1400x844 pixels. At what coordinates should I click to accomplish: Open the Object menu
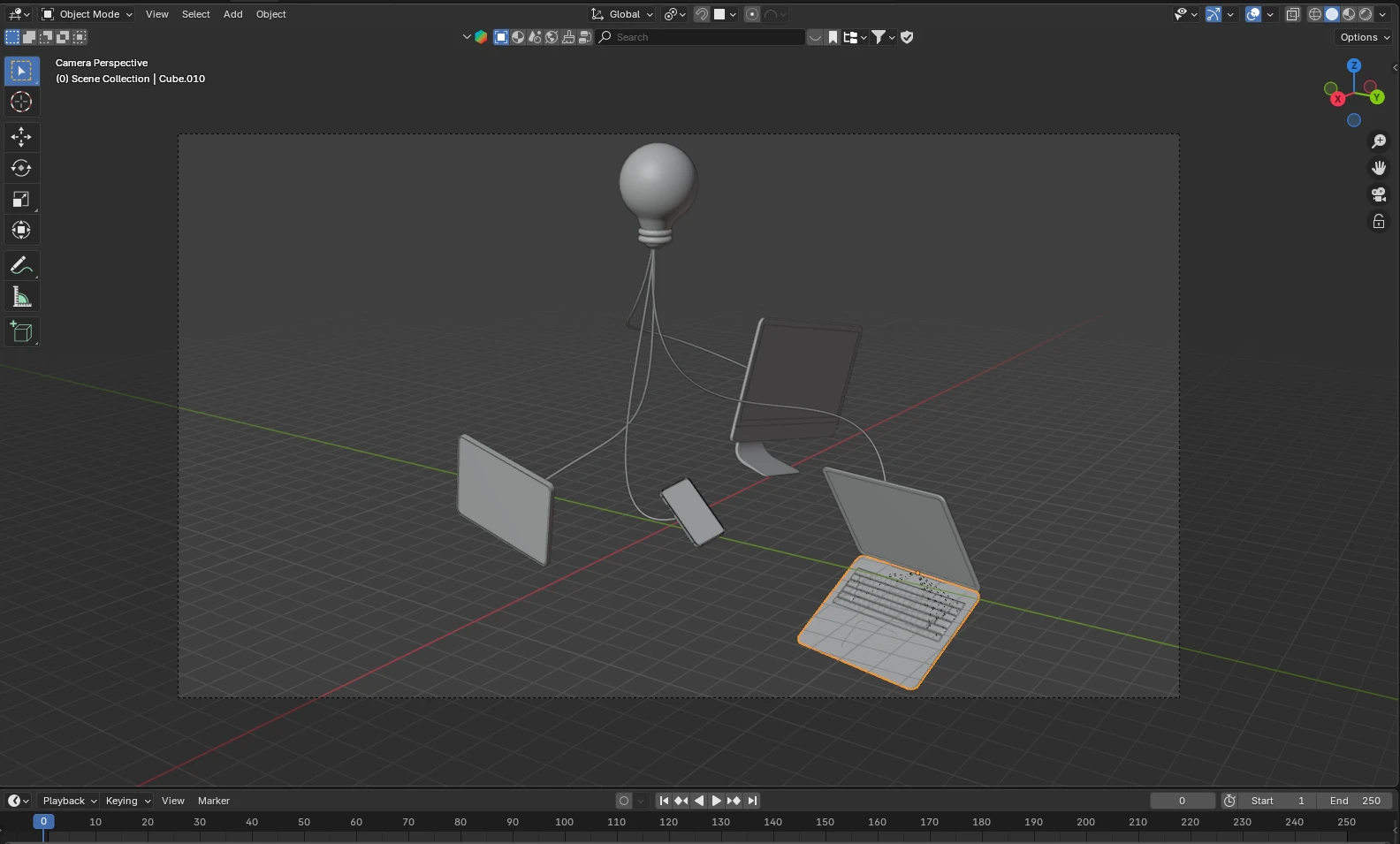tap(270, 14)
